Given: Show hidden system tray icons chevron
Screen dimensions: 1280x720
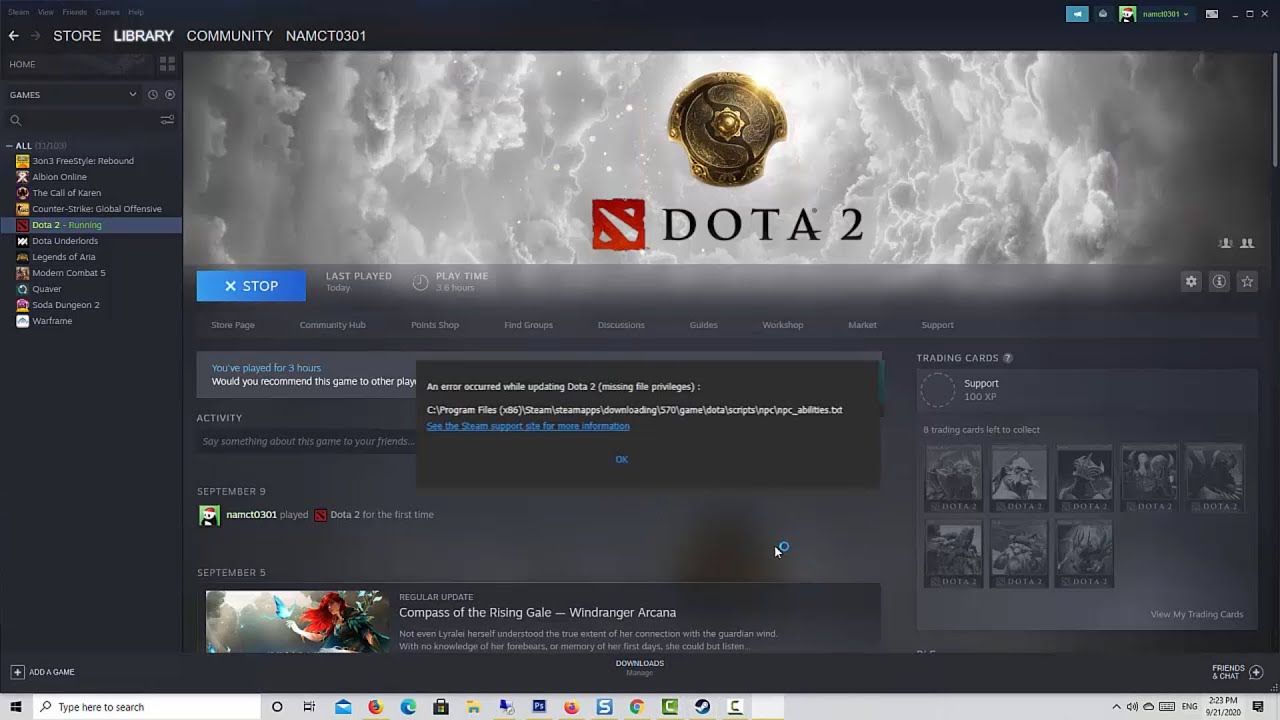Looking at the screenshot, I should click(x=1117, y=707).
